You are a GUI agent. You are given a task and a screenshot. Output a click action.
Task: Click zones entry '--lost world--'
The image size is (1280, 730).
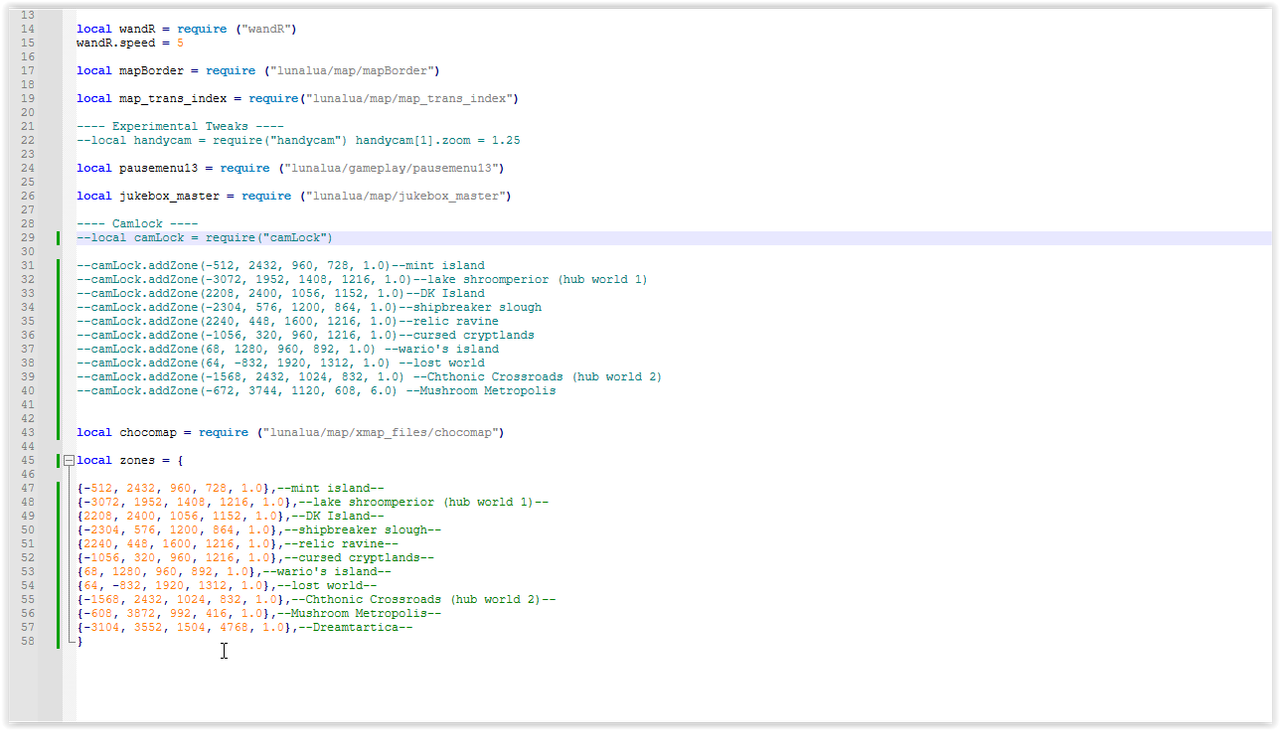226,585
